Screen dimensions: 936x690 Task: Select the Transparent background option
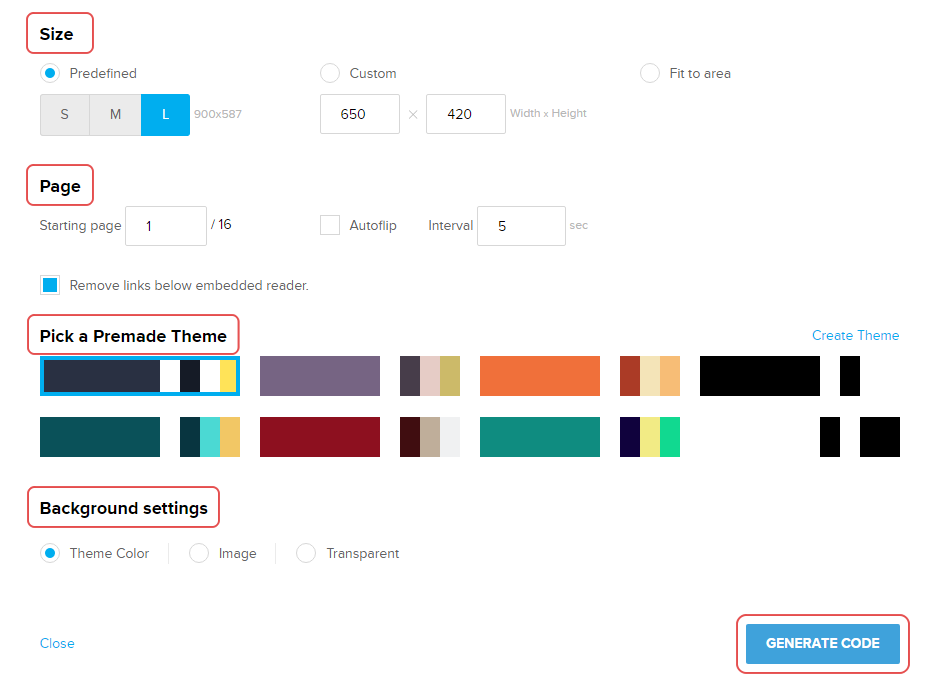(x=306, y=553)
